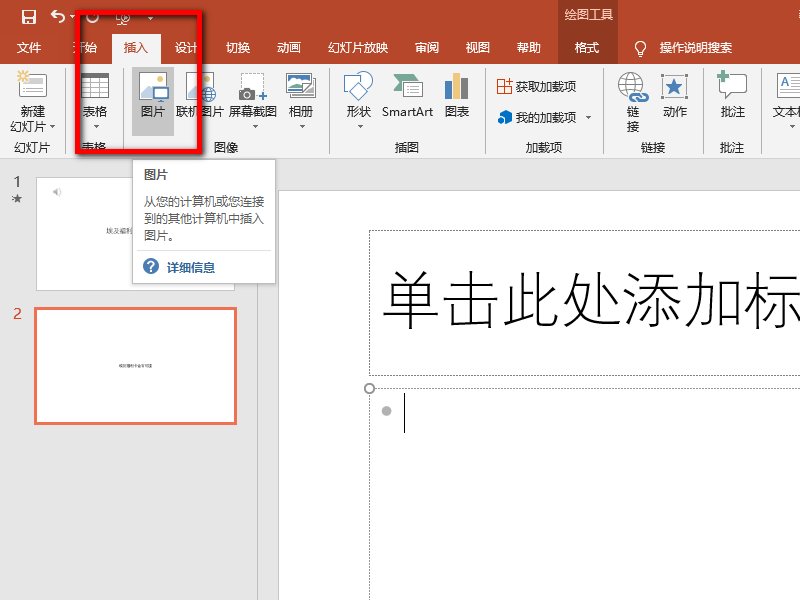Click the 详细信息 link in the tooltip
Image resolution: width=800 pixels, height=600 pixels.
[192, 266]
